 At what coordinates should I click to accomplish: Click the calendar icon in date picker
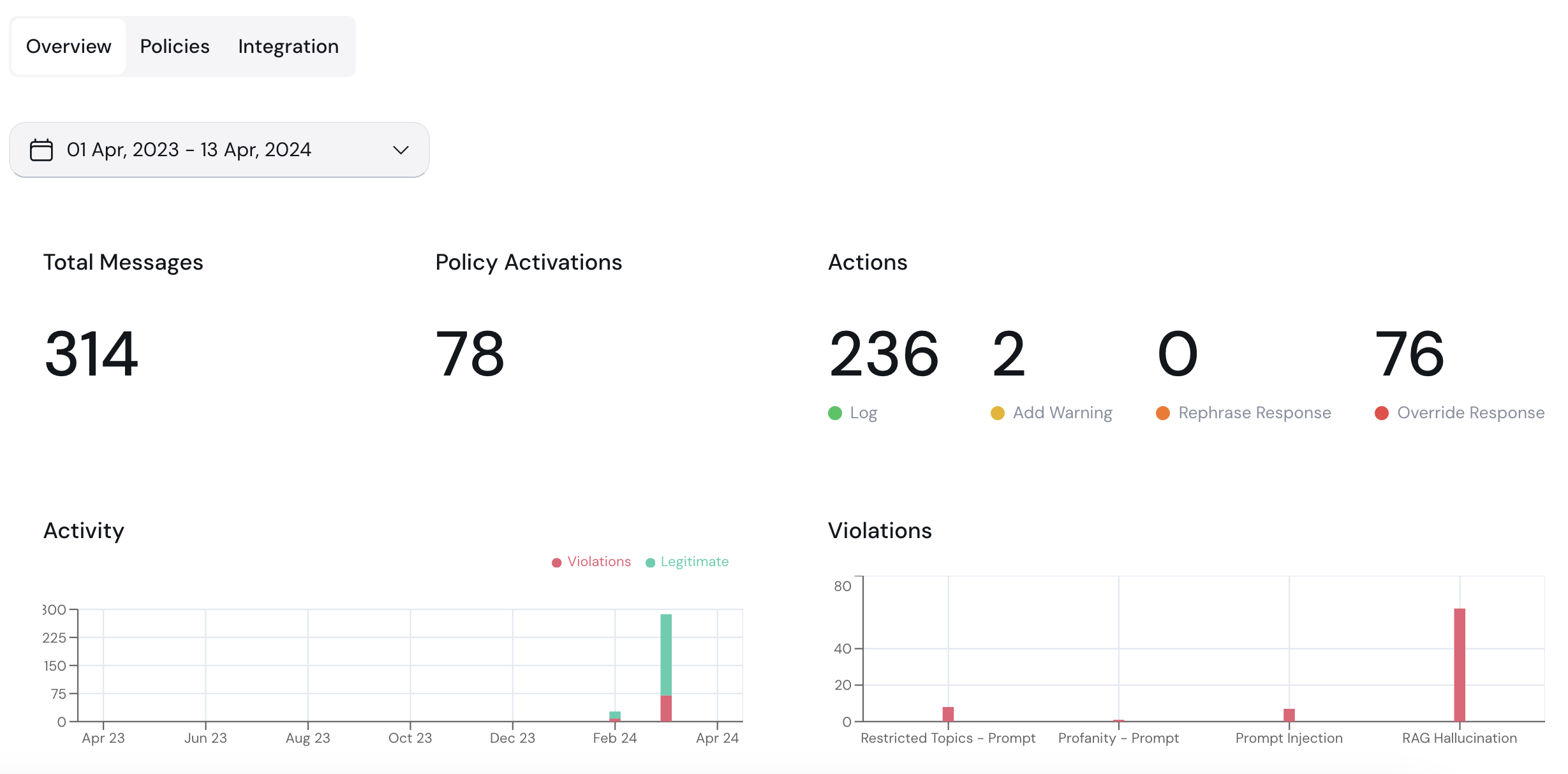[x=41, y=150]
